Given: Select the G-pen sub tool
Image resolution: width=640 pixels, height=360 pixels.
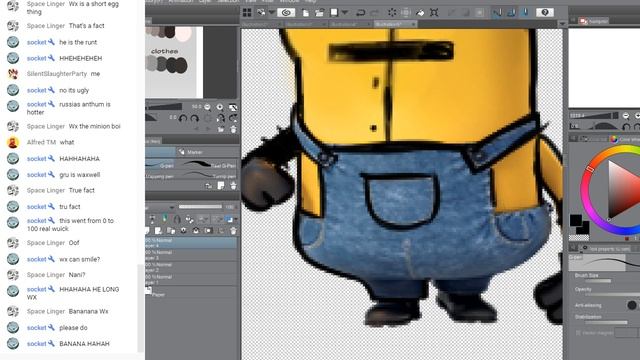Looking at the screenshot, I should (160, 164).
